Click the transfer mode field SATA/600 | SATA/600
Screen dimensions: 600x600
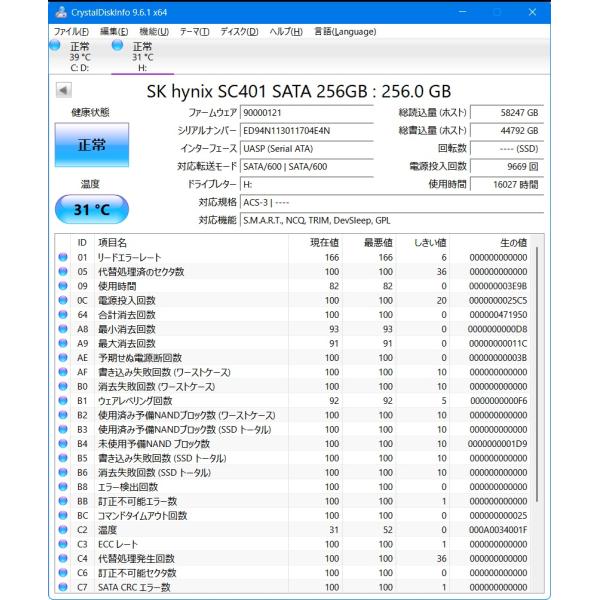[x=307, y=166]
